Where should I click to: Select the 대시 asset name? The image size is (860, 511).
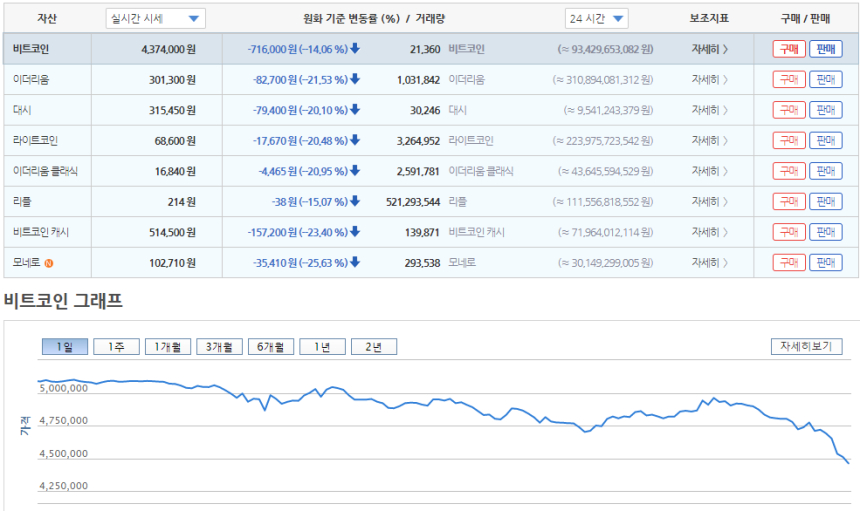(22, 110)
